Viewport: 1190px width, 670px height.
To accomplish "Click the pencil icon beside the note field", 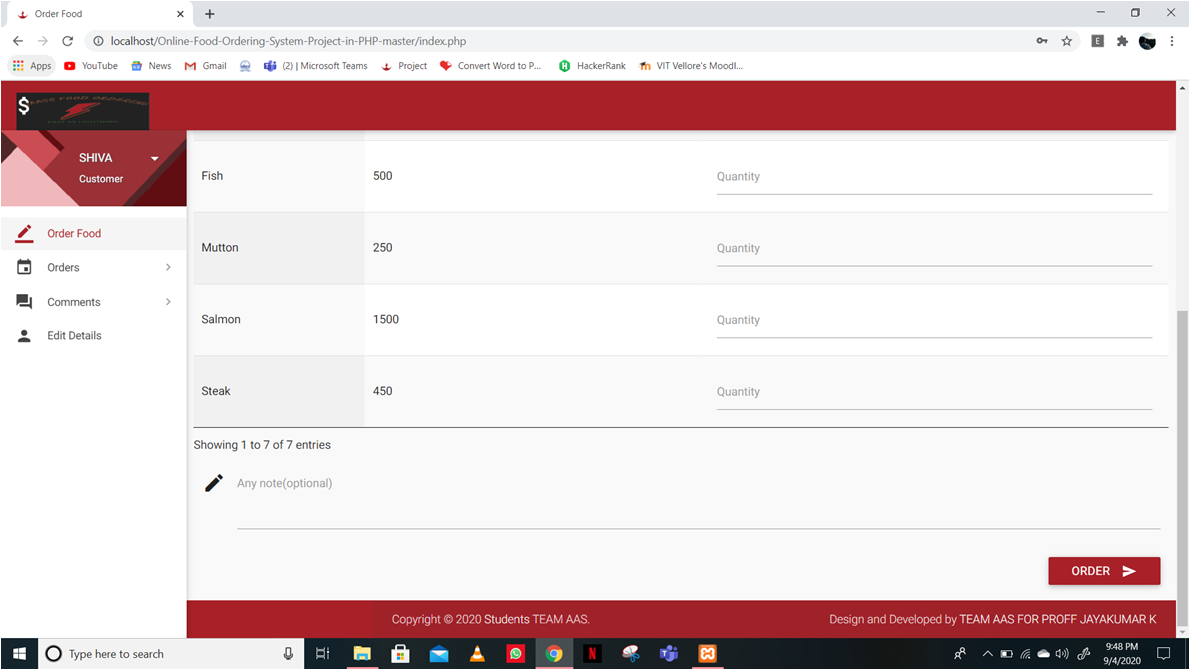I will click(213, 482).
